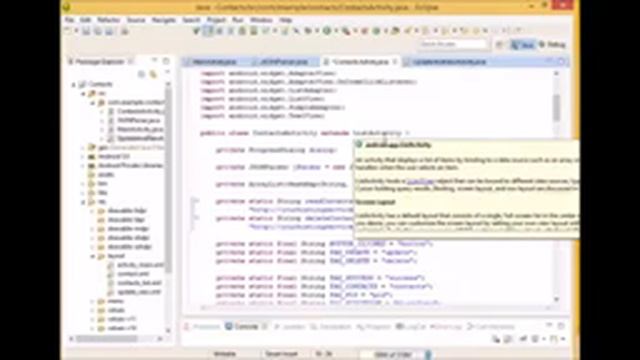
Task: Collapse the com.example.contacts package
Action: coord(92,102)
